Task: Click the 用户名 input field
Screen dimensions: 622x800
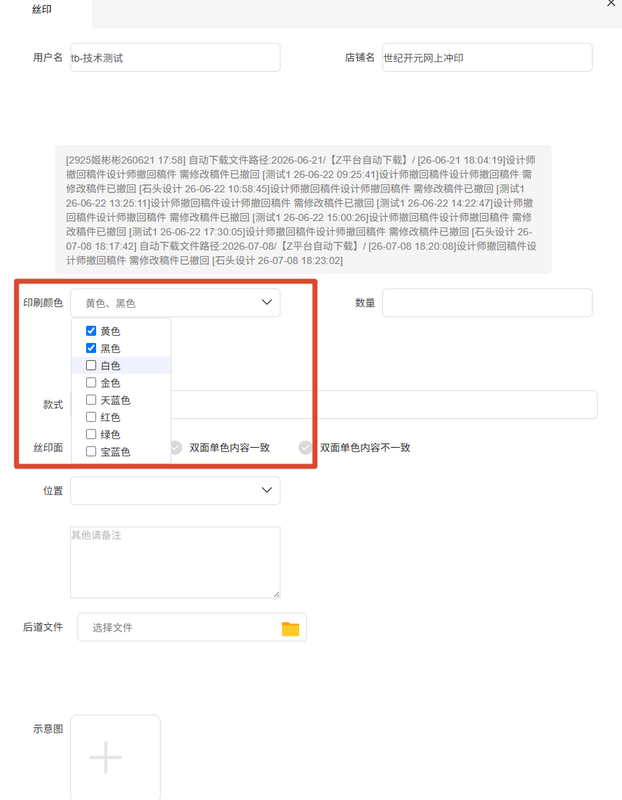Action: (x=175, y=58)
